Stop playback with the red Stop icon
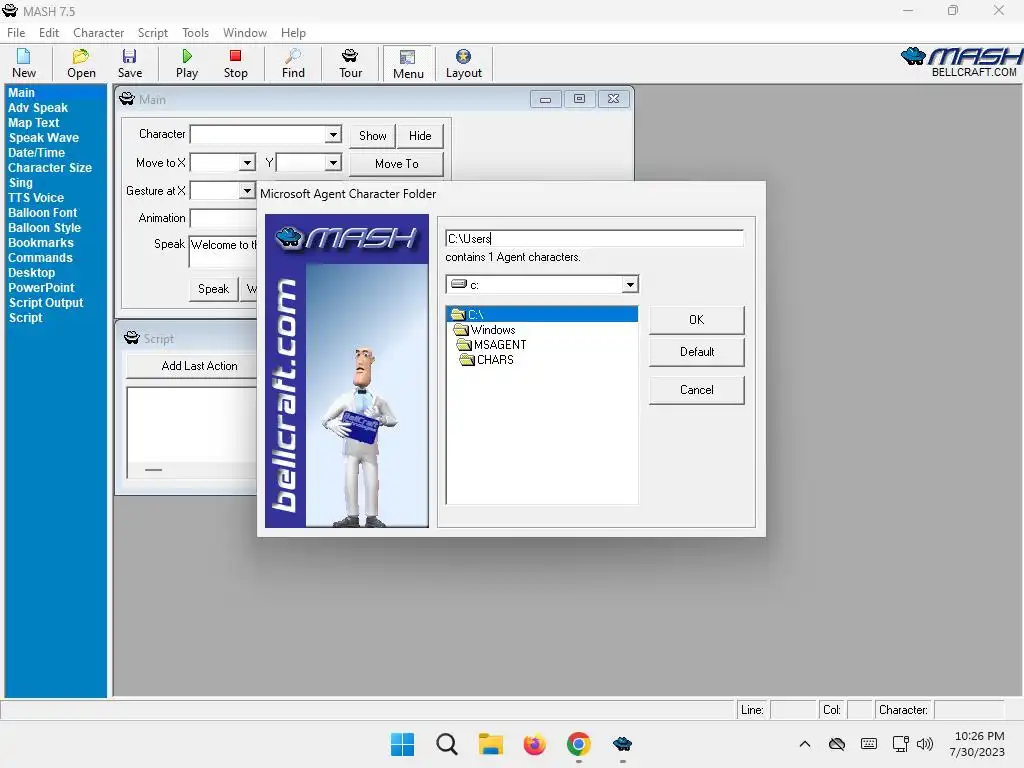 (236, 63)
